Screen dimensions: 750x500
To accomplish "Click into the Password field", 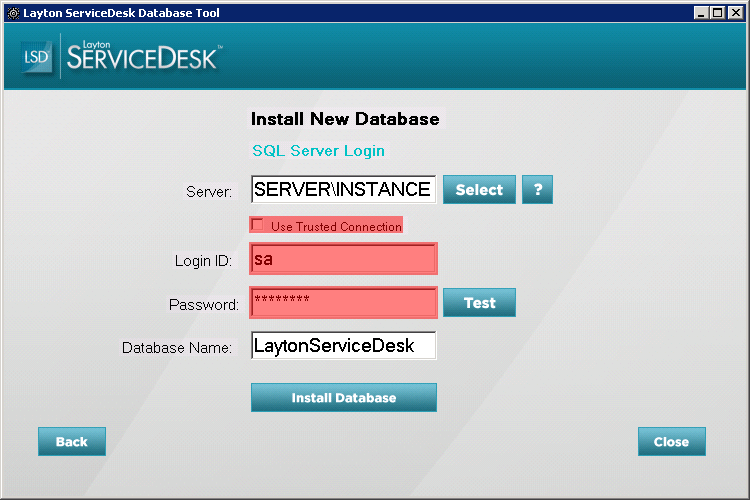I will click(x=343, y=302).
